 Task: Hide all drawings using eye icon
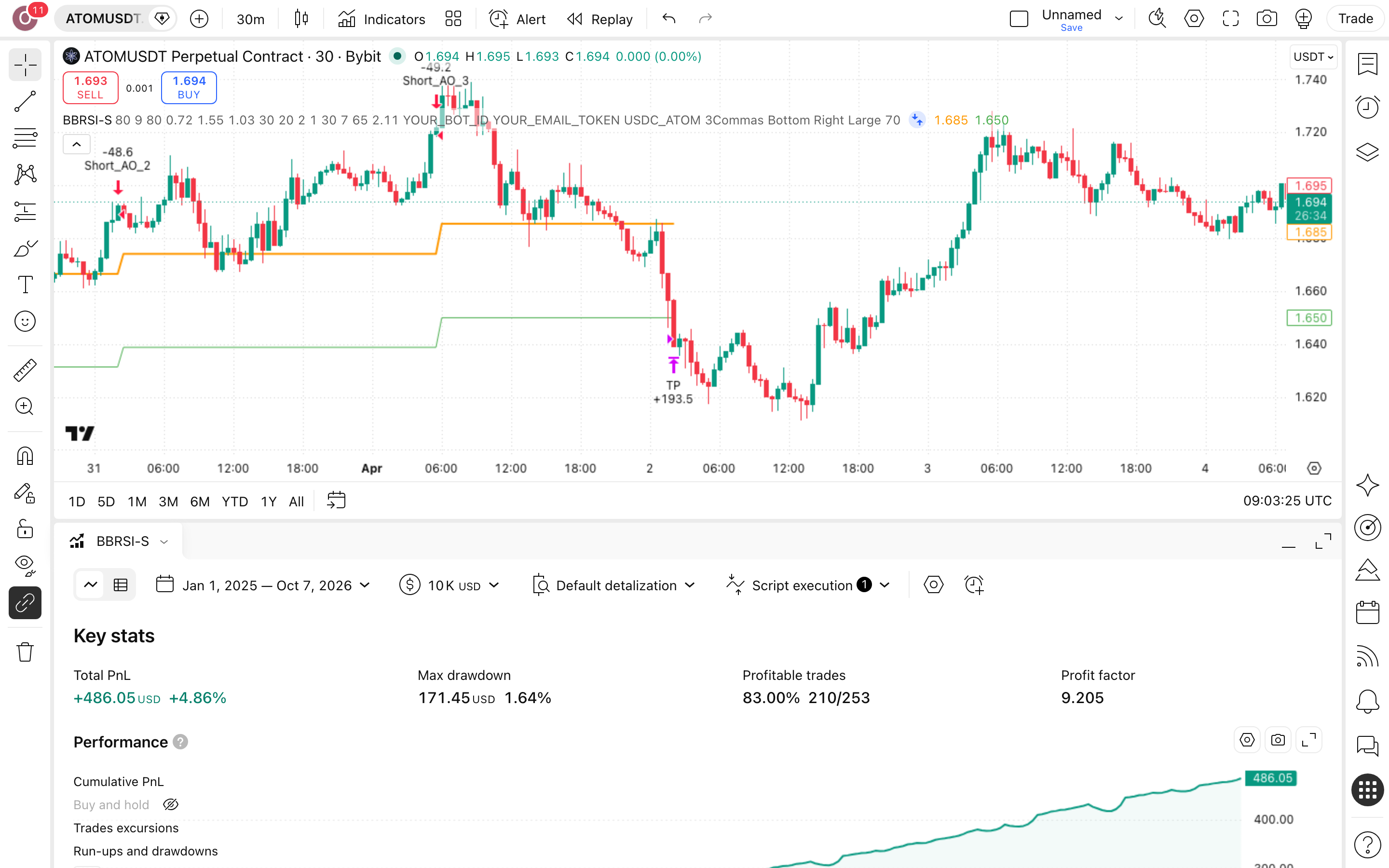point(25,566)
